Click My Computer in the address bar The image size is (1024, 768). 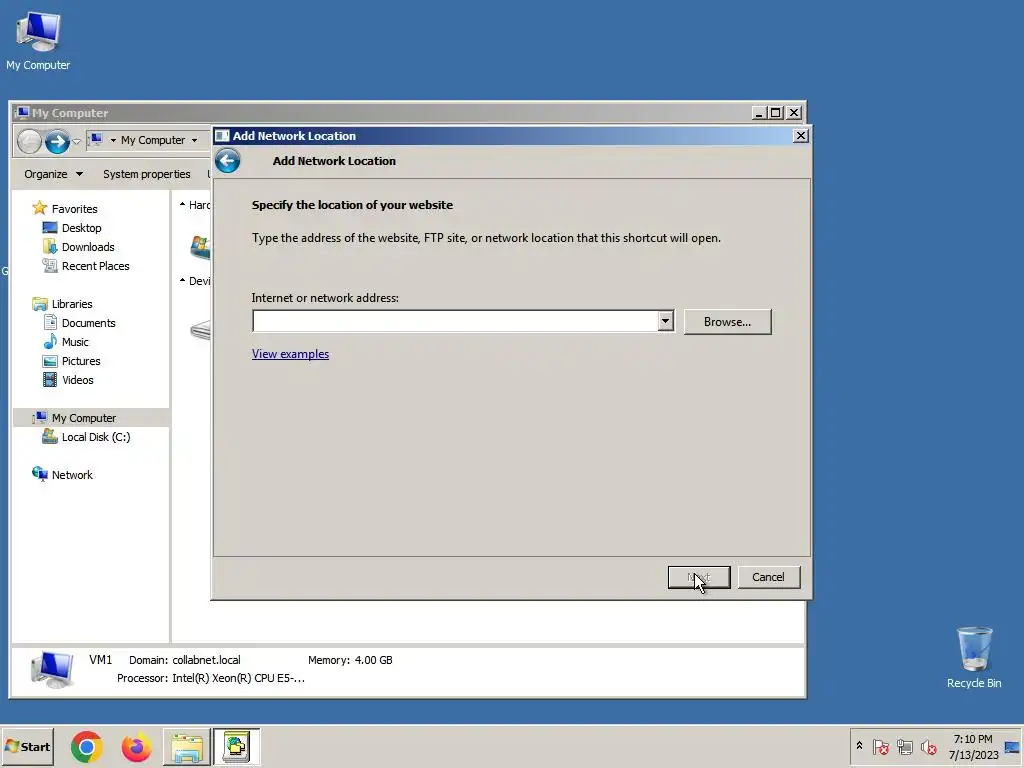pyautogui.click(x=153, y=140)
